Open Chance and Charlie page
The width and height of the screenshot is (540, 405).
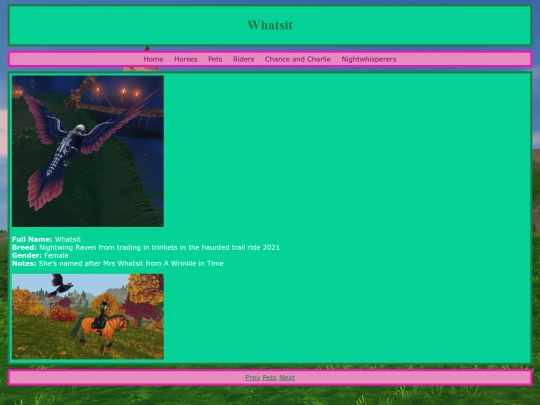(298, 59)
